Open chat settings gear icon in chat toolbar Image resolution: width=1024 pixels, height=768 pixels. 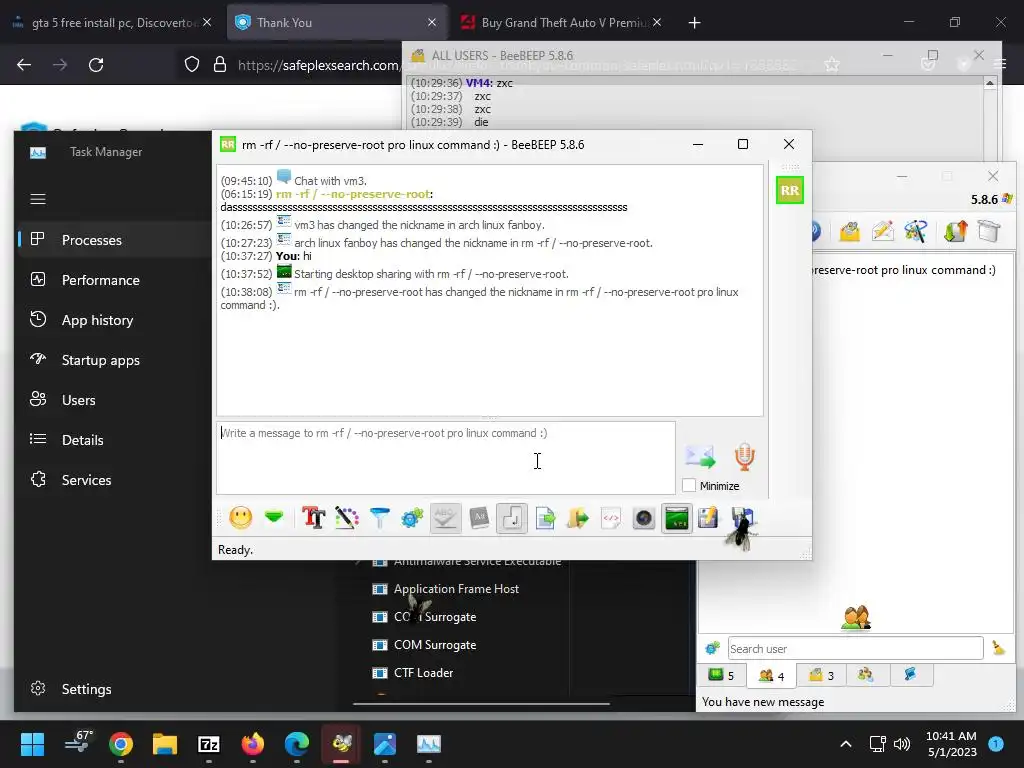[x=412, y=519]
